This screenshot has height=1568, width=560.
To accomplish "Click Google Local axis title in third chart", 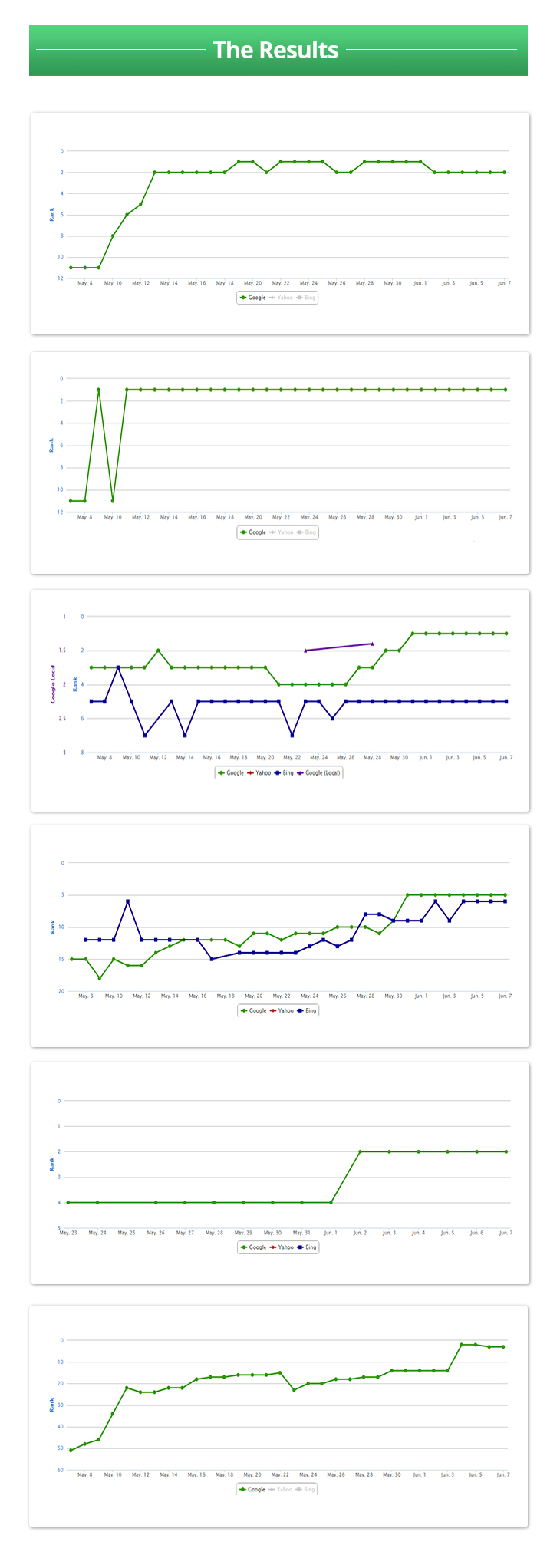I will [x=53, y=684].
